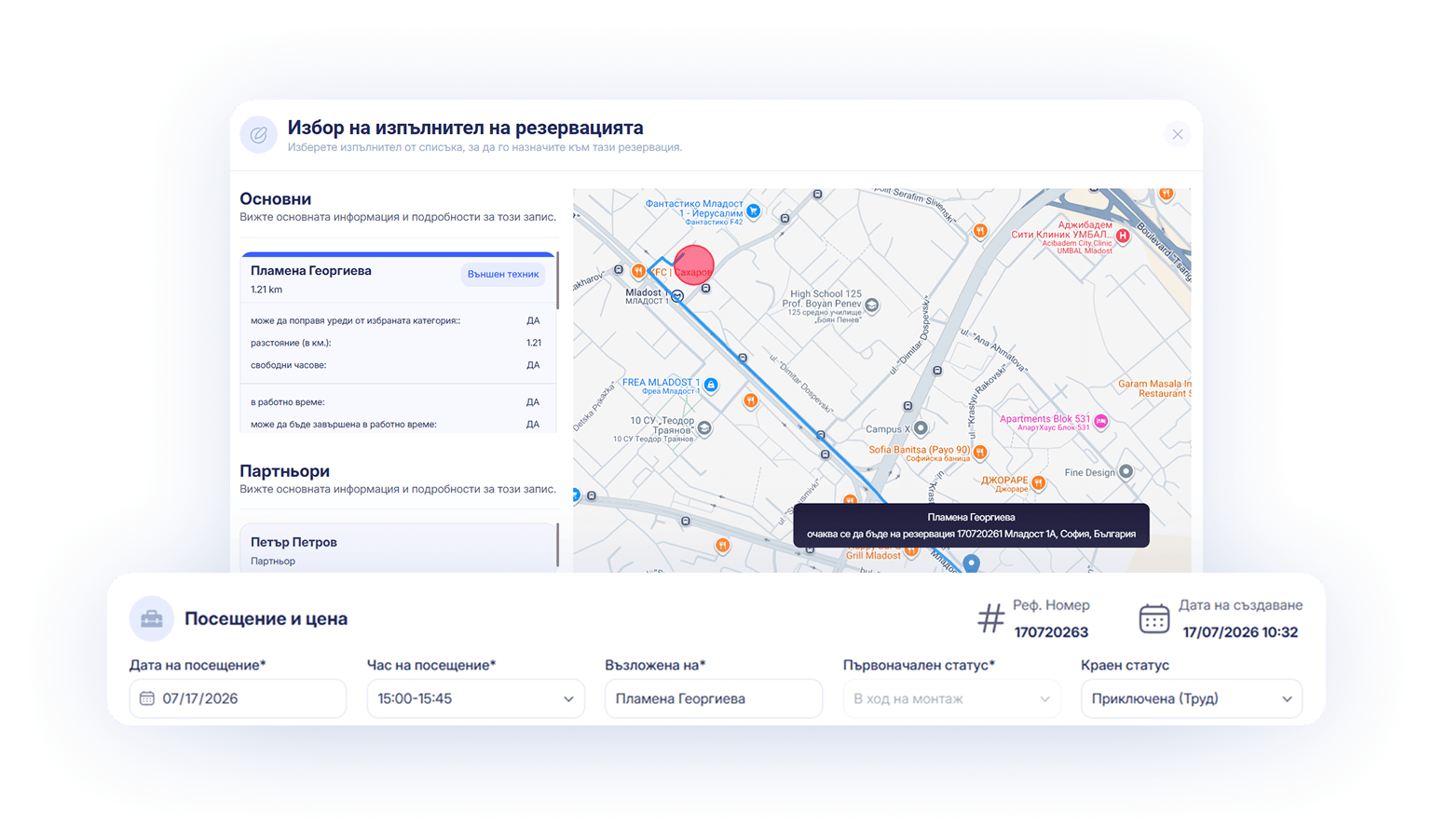Click the Sofia Banitsa restaurant marker
This screenshot has height=840, width=1433.
click(x=980, y=452)
